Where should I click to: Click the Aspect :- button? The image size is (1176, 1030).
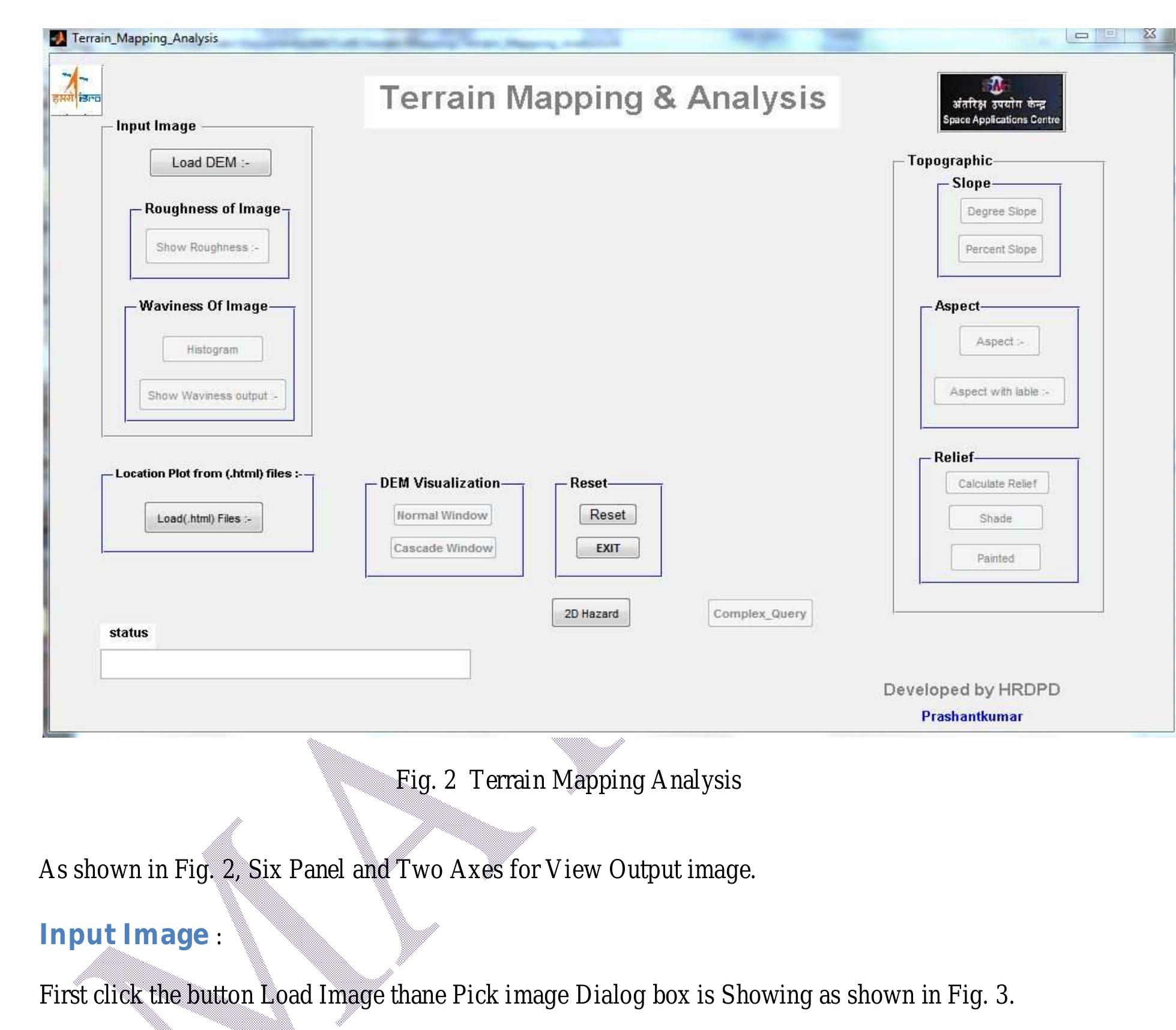[999, 341]
